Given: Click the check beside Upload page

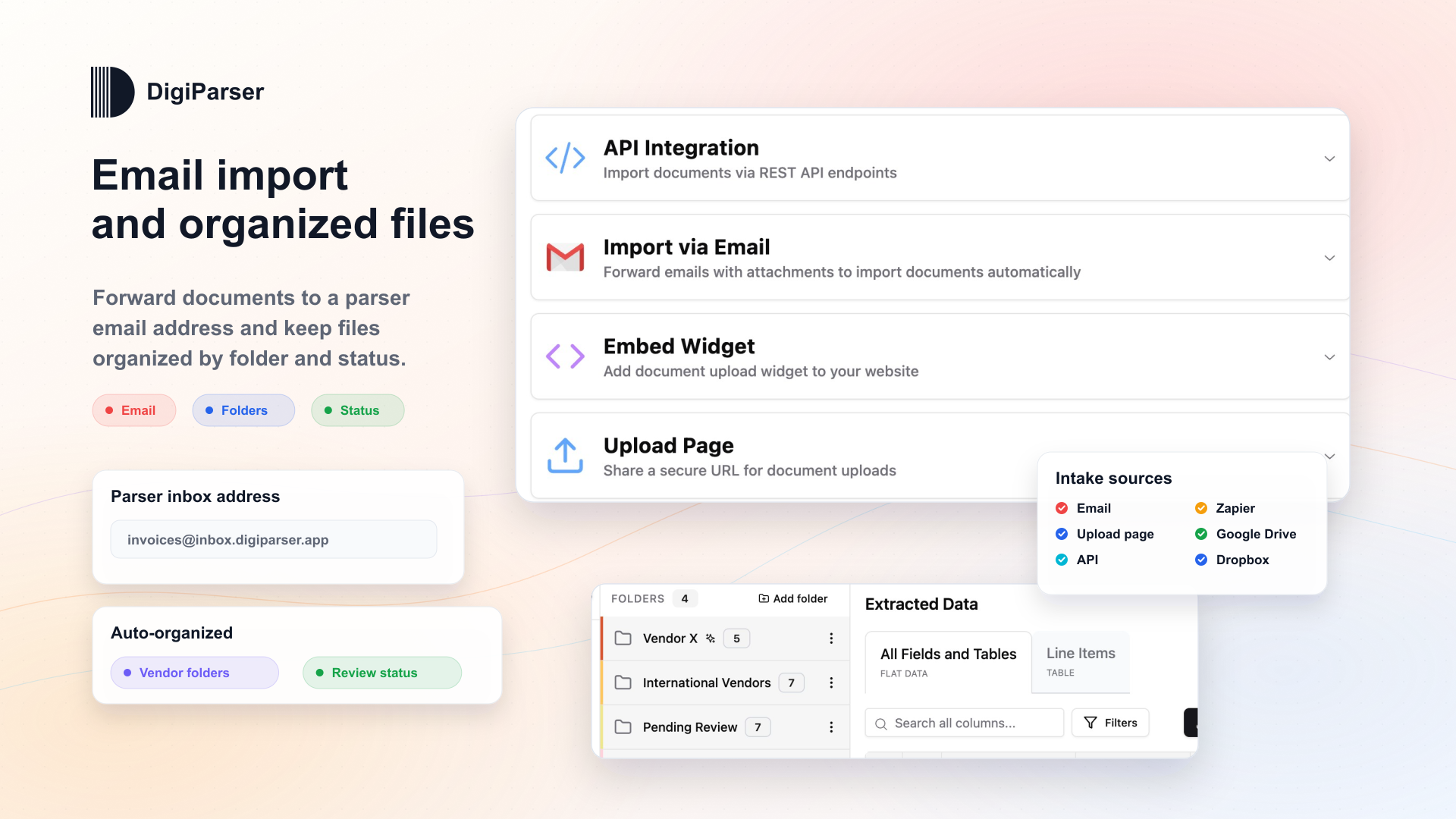Looking at the screenshot, I should tap(1062, 534).
